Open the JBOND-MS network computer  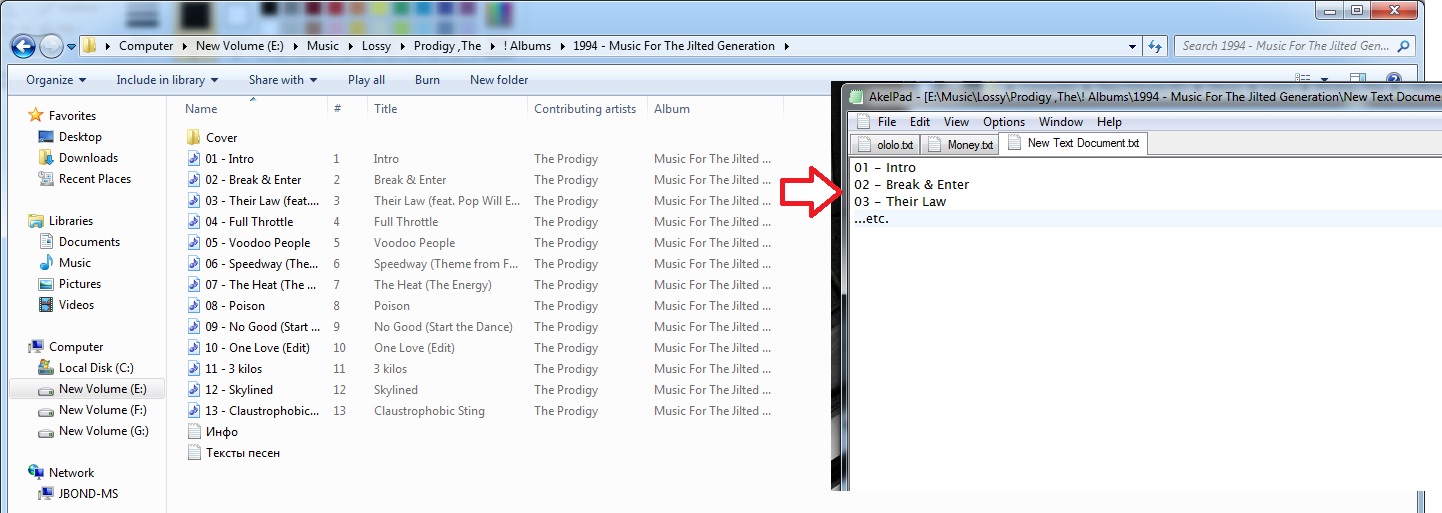point(88,494)
